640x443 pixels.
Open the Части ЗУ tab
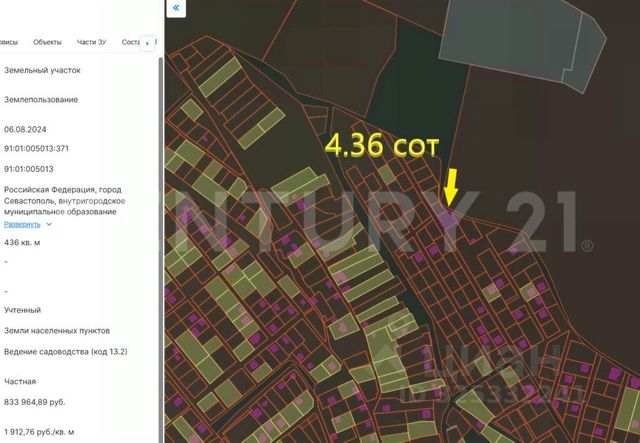click(91, 42)
